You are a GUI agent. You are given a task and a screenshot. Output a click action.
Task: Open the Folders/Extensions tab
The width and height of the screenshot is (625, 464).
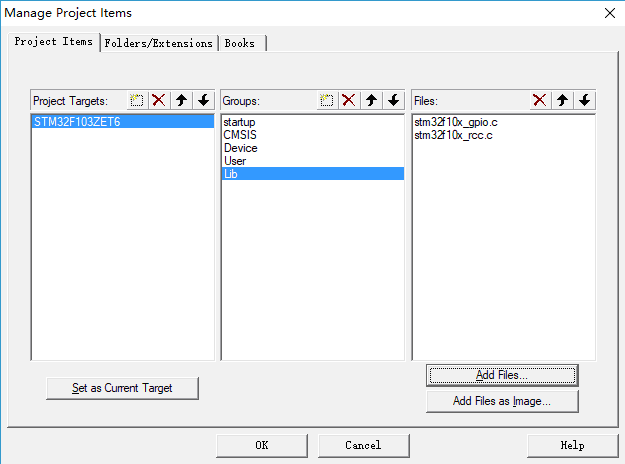159,43
